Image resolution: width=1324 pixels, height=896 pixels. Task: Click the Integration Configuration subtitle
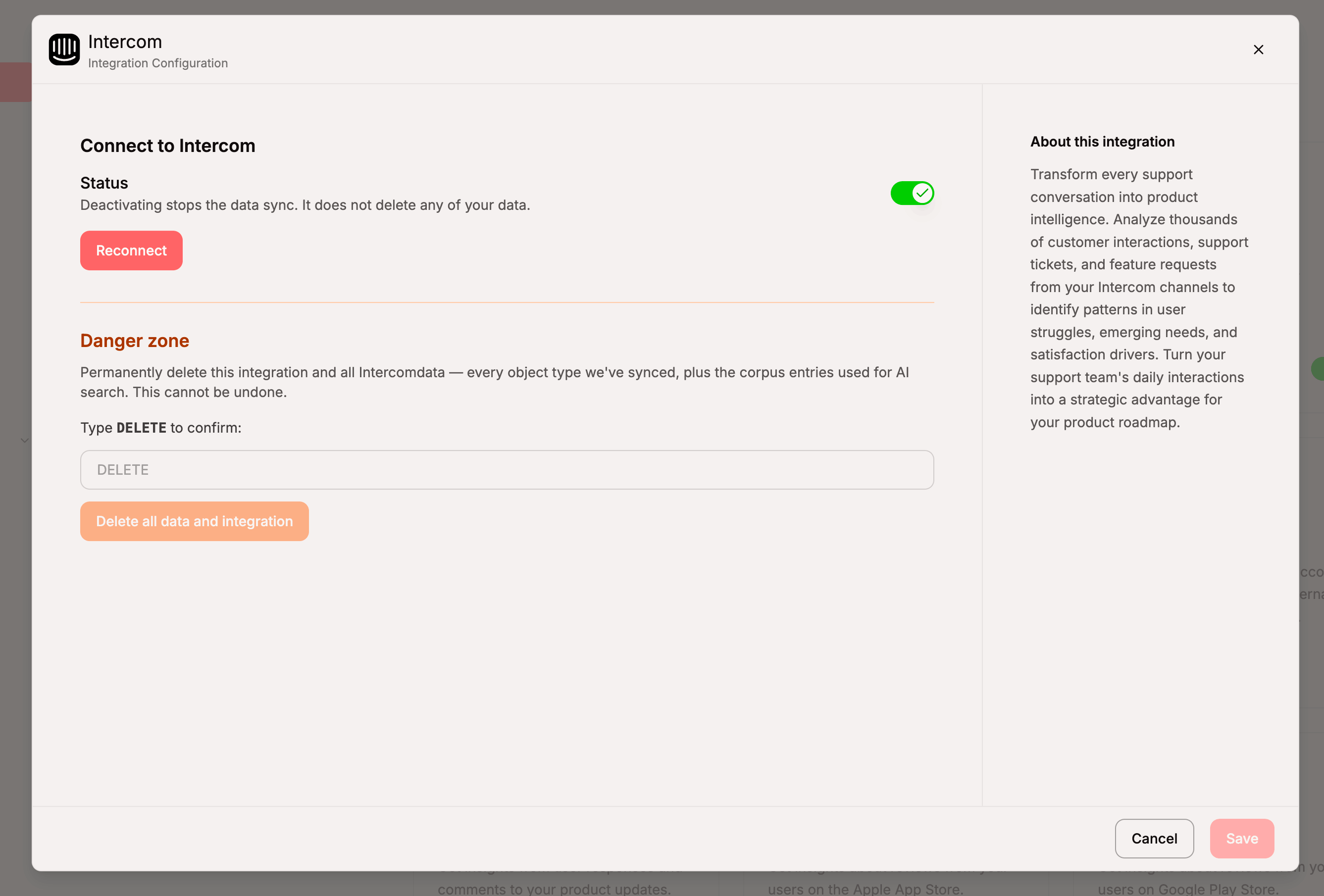[x=158, y=63]
